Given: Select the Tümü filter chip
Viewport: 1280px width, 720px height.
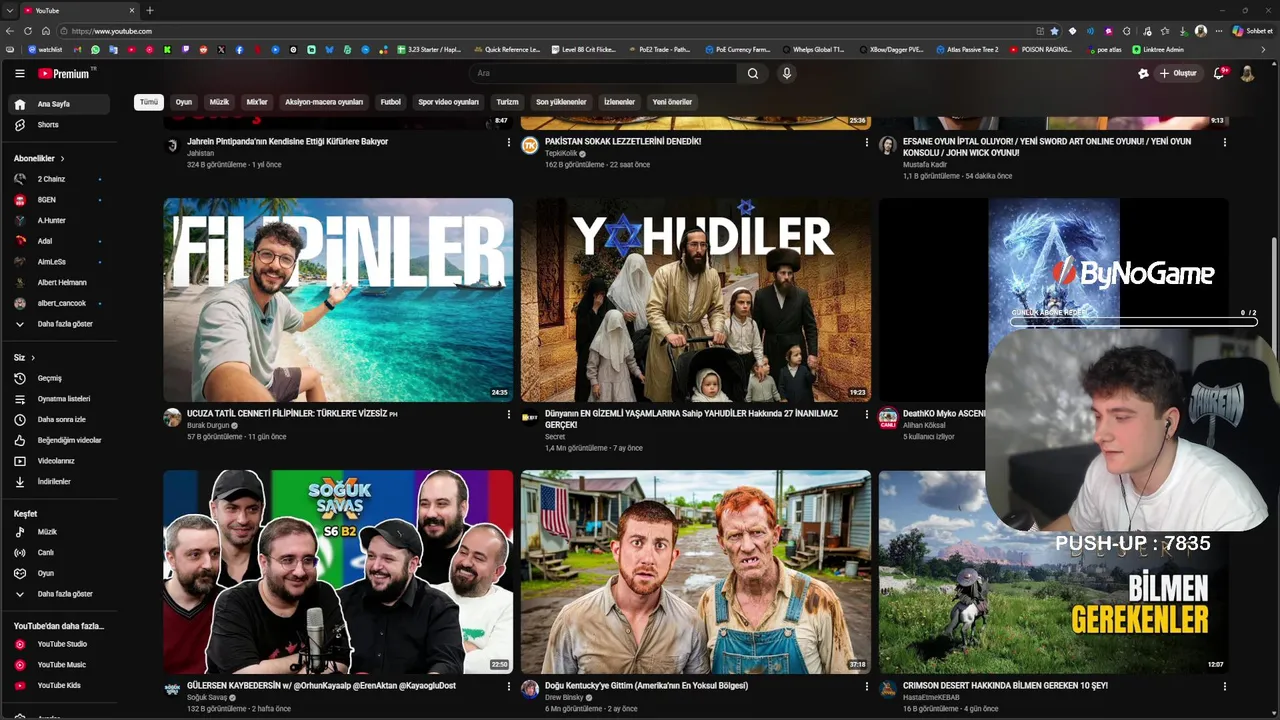Looking at the screenshot, I should tap(149, 102).
